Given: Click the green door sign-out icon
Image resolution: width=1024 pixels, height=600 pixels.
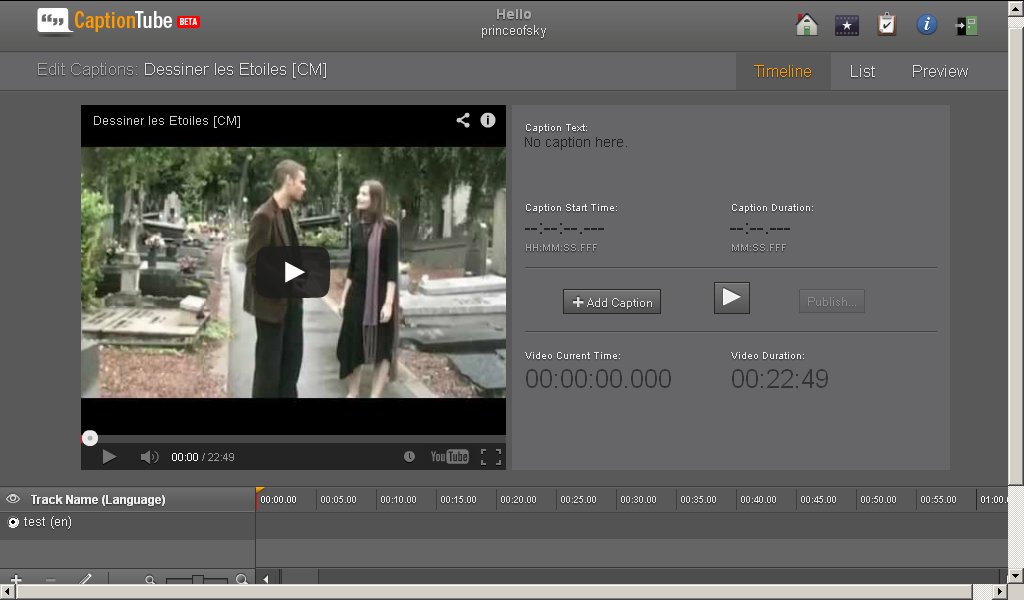Looking at the screenshot, I should point(967,25).
